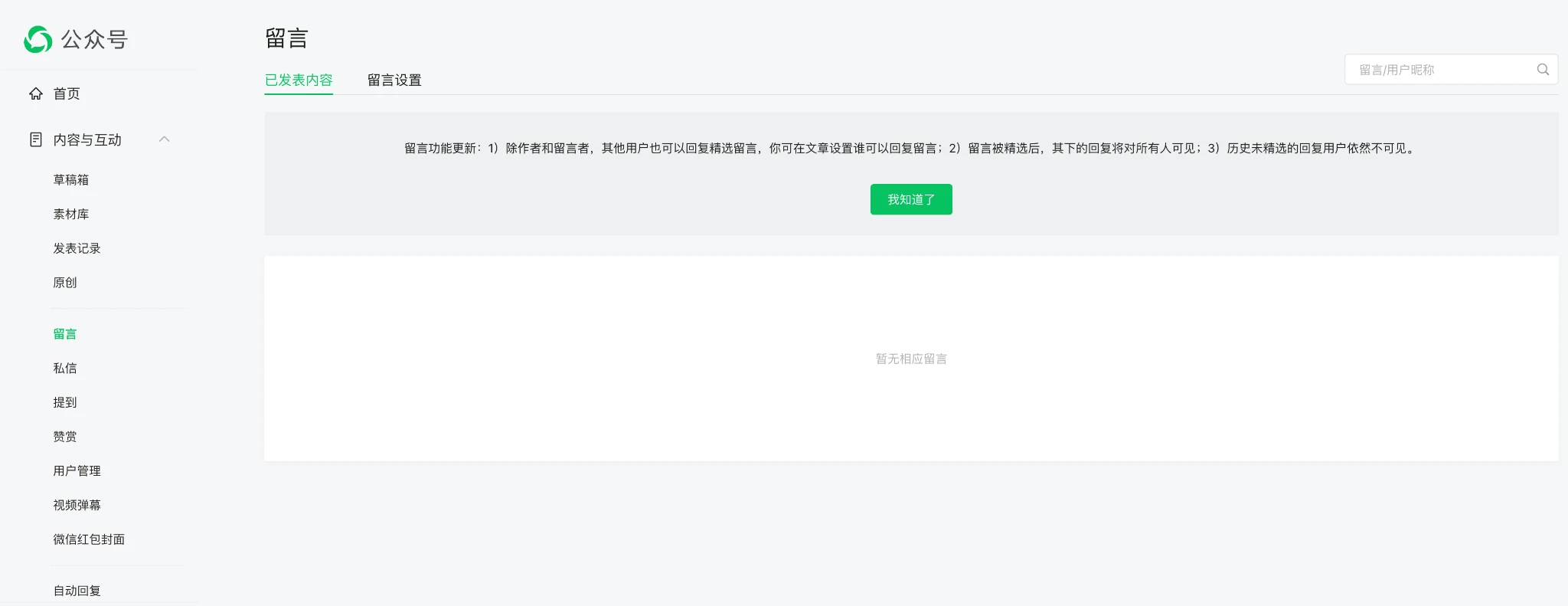Open 用户管理 in the sidebar
This screenshot has height=606, width=1568.
point(77,471)
